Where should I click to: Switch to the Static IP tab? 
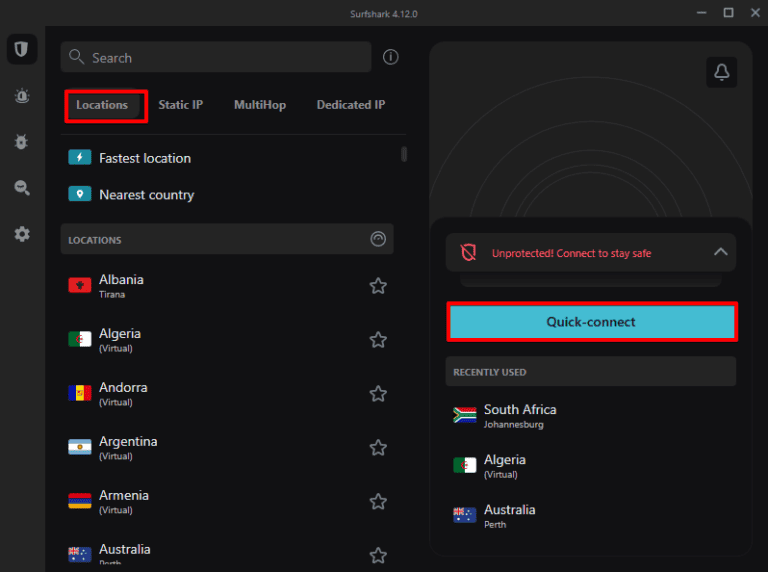[x=180, y=105]
